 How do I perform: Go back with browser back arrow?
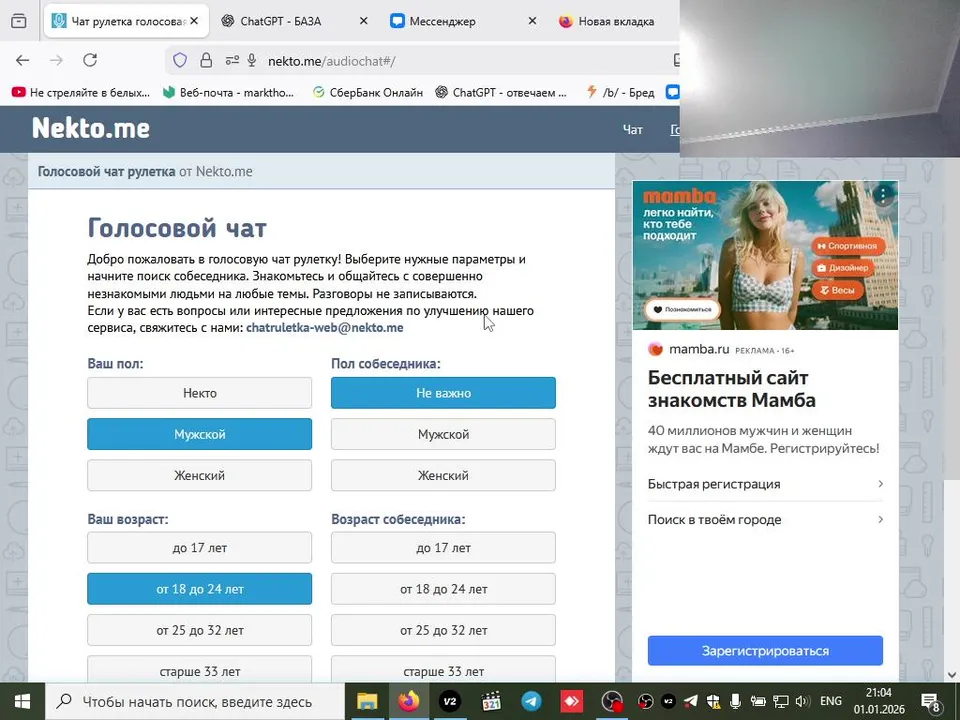pos(23,60)
